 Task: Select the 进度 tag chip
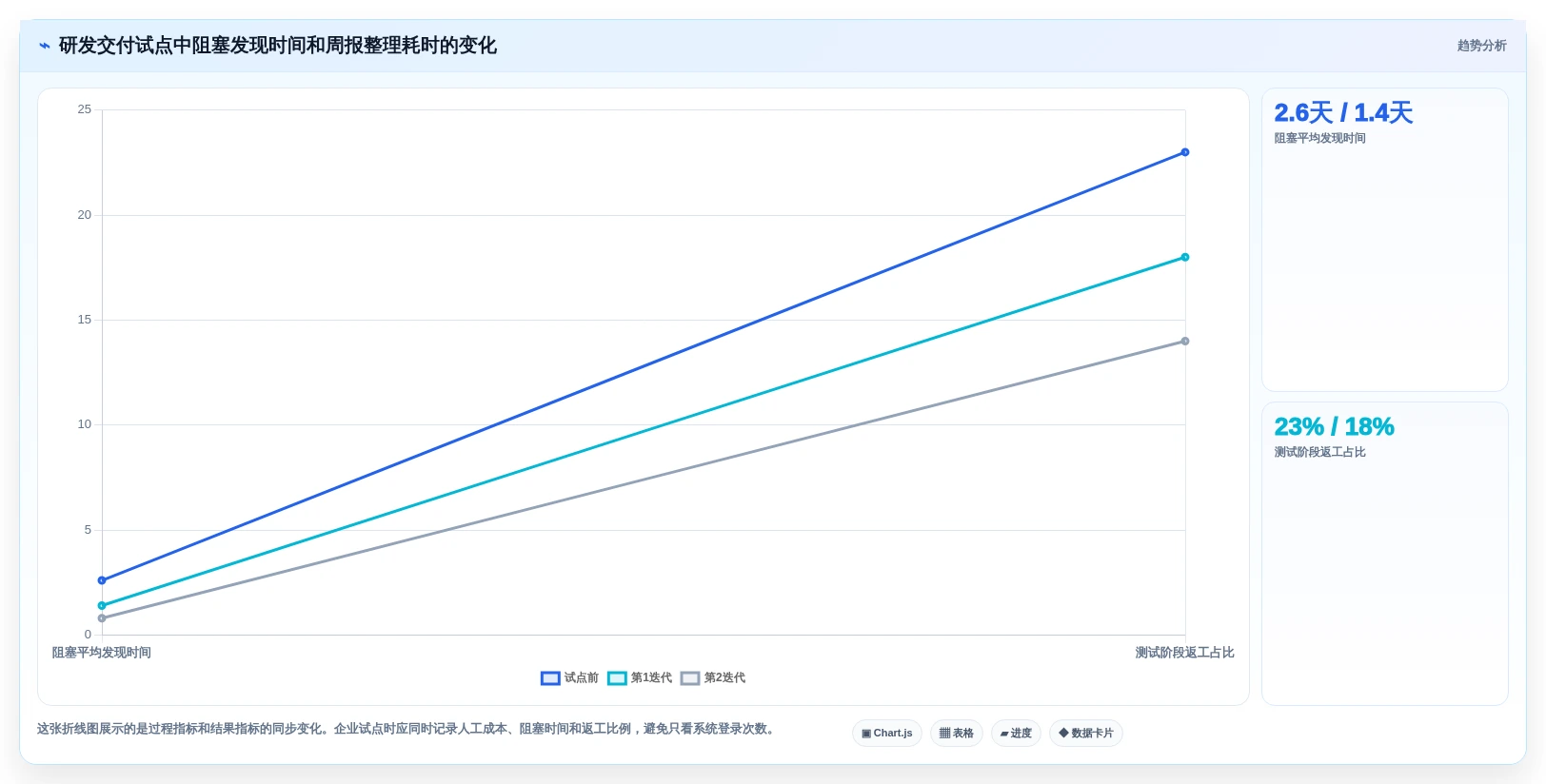(x=1016, y=734)
